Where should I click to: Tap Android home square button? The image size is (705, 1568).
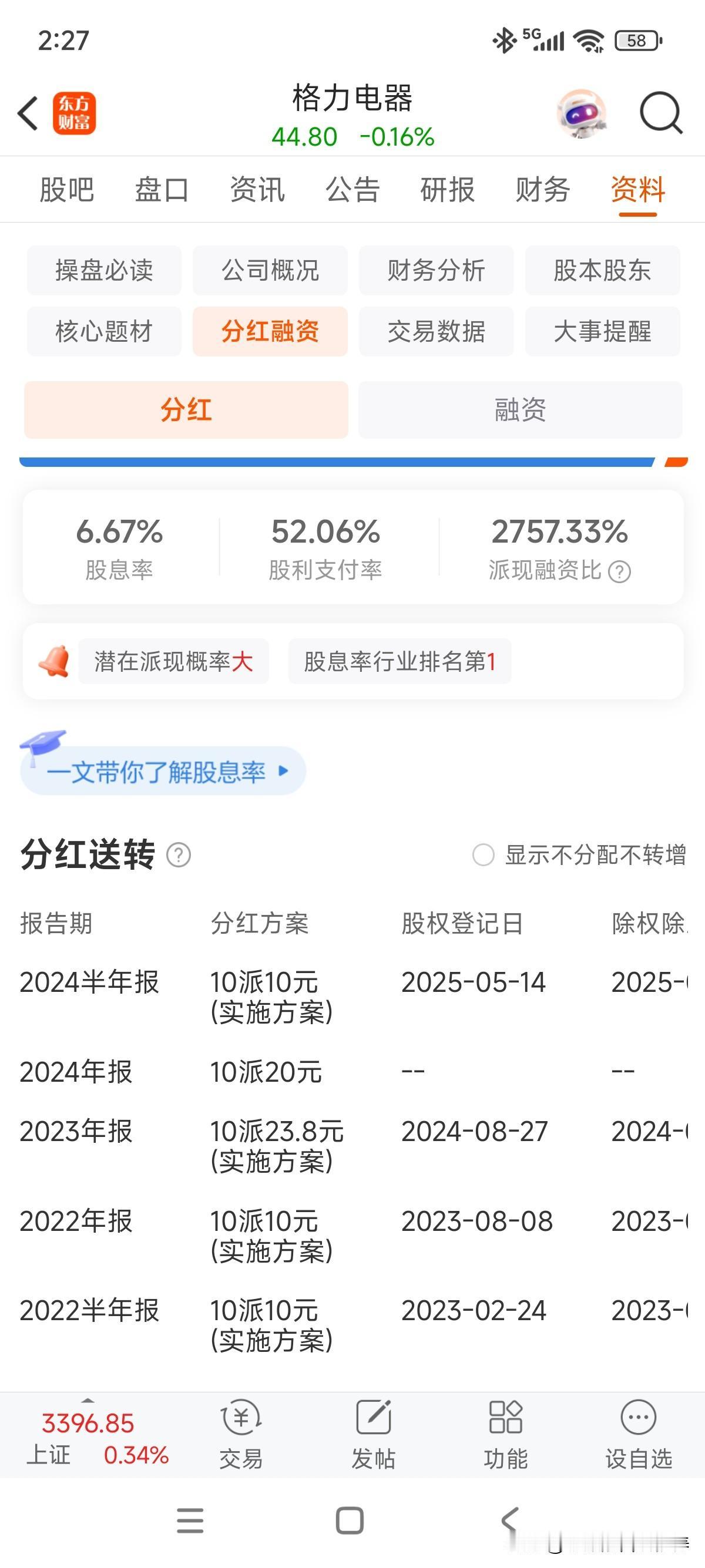350,1520
